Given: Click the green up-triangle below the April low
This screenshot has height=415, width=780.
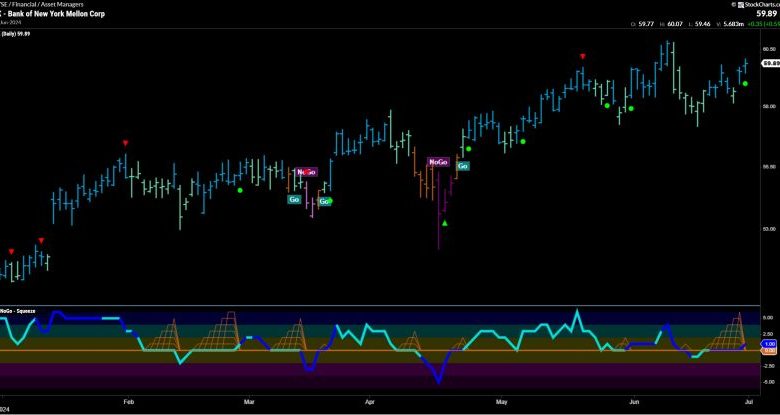Looking at the screenshot, I should (445, 223).
